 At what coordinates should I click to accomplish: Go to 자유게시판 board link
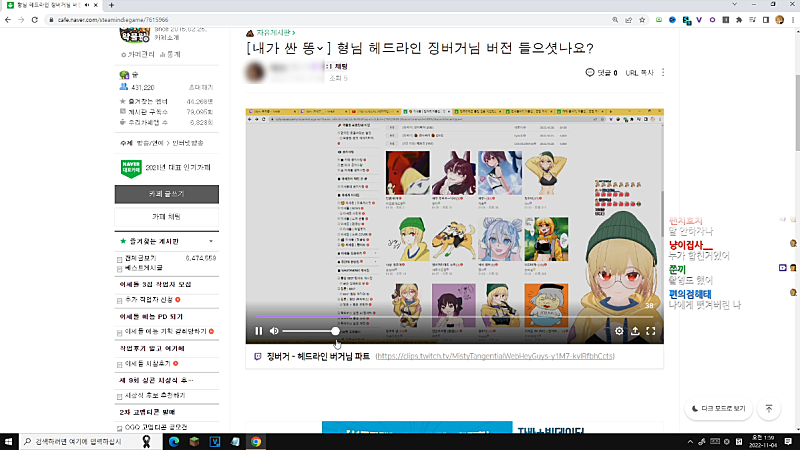coord(276,33)
